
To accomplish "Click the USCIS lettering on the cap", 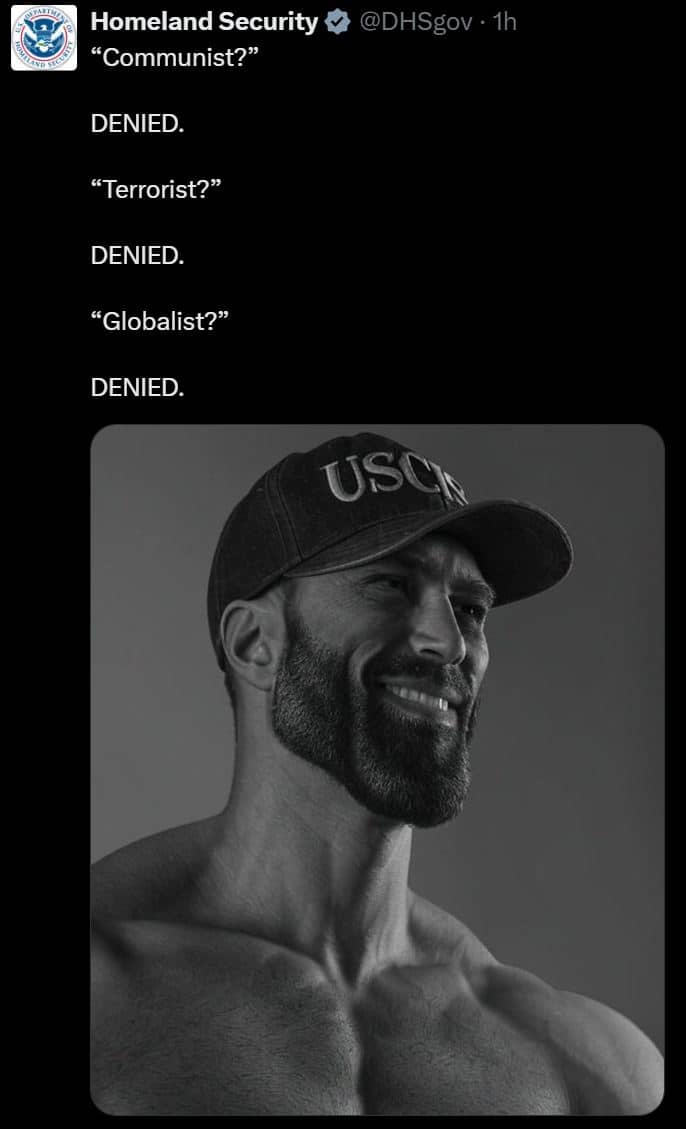I will click(x=394, y=480).
